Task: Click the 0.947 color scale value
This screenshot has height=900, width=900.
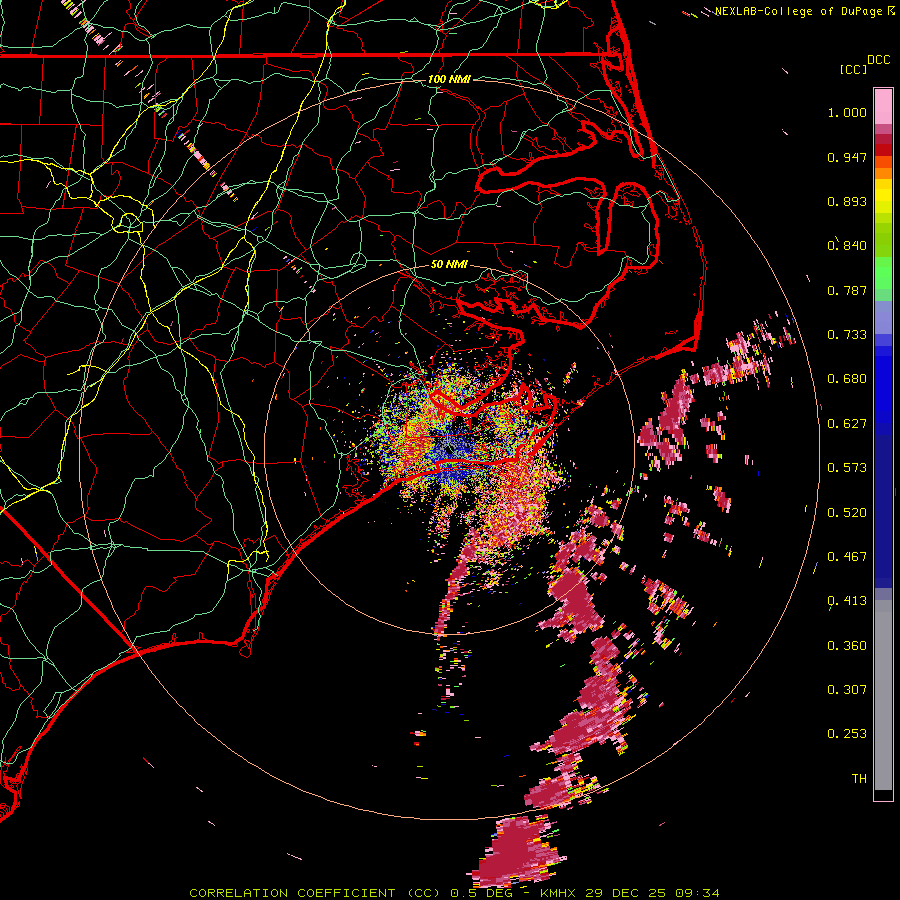Action: pyautogui.click(x=847, y=157)
